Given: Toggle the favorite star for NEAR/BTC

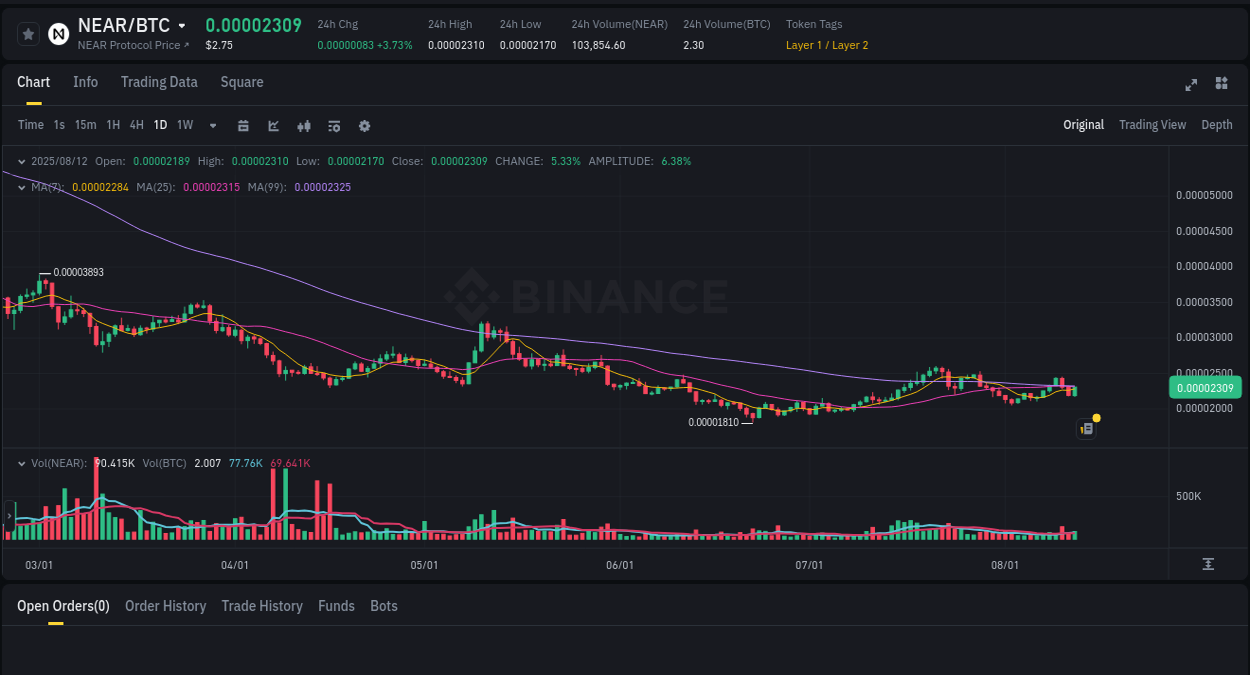Looking at the screenshot, I should point(28,33).
